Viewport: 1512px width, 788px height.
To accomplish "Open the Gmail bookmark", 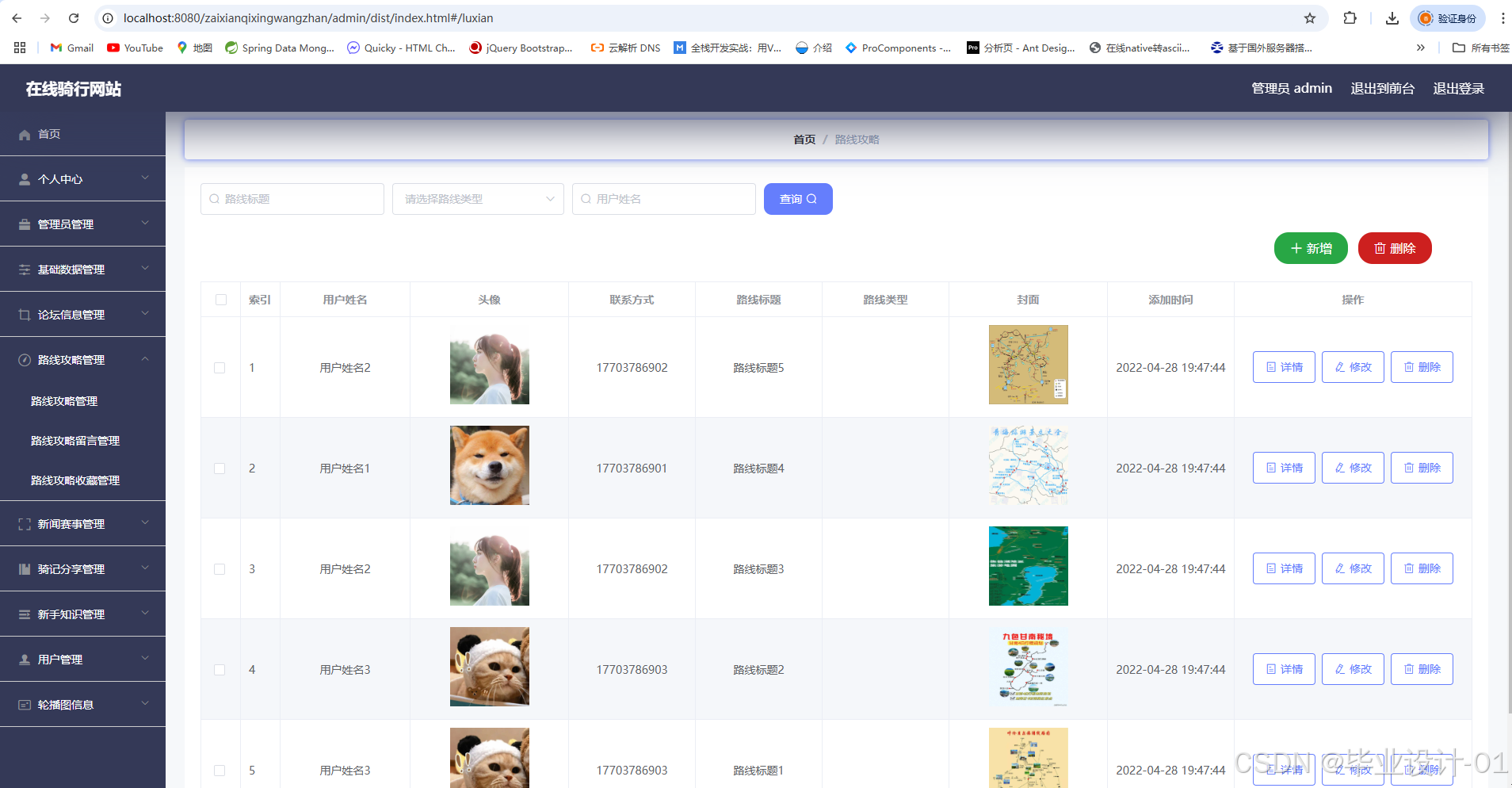I will tap(72, 48).
